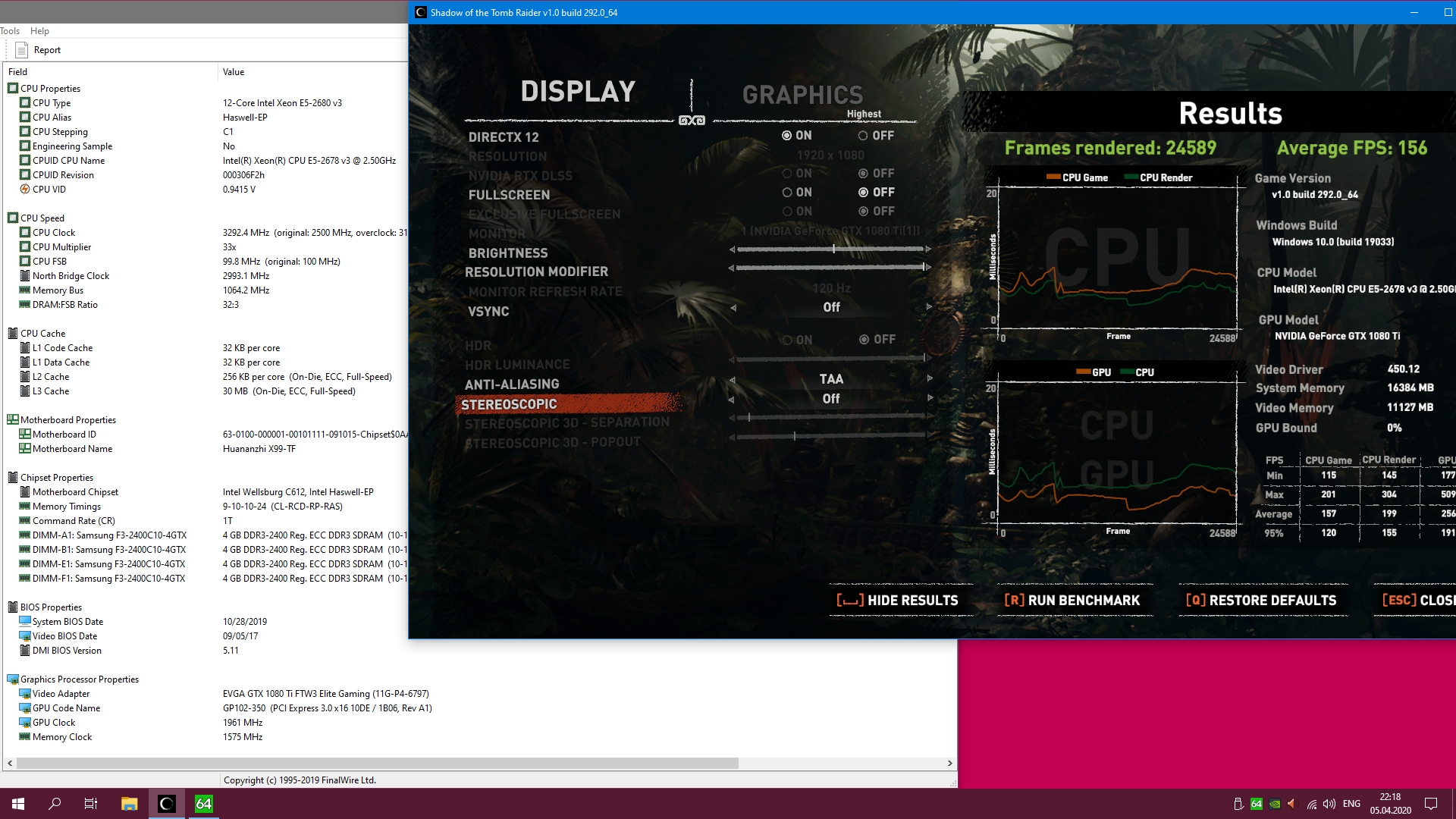Select the CPU VID sensor icon
The width and height of the screenshot is (1456, 819).
pos(25,190)
